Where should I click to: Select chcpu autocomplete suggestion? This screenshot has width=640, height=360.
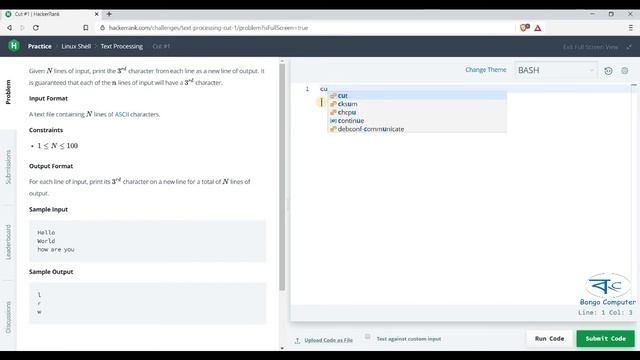pyautogui.click(x=417, y=112)
